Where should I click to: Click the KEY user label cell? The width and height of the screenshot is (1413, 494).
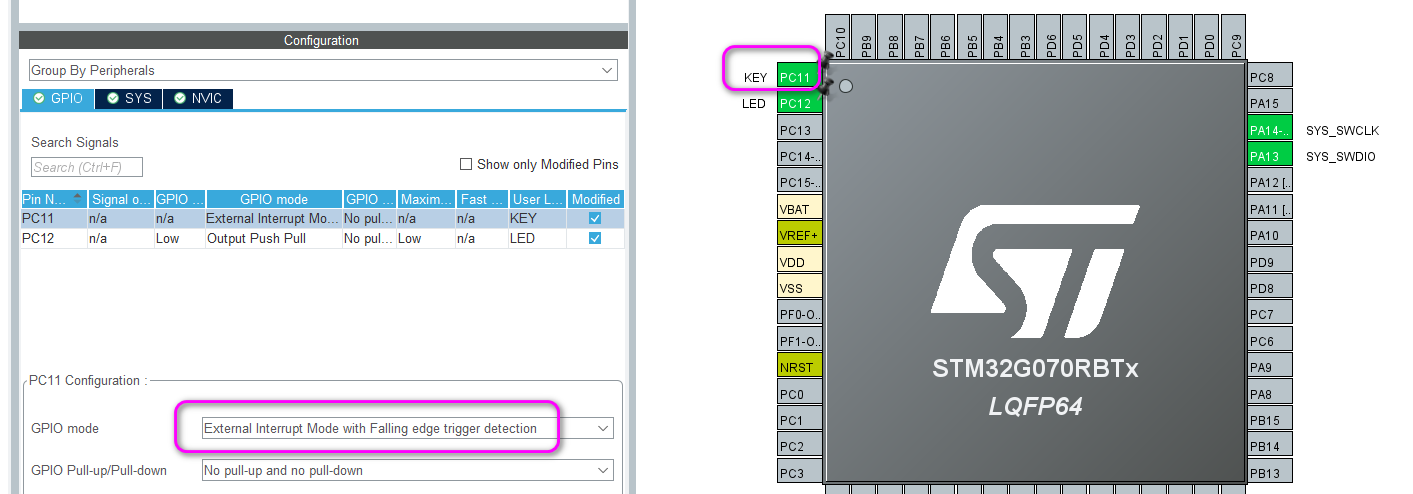coord(537,218)
